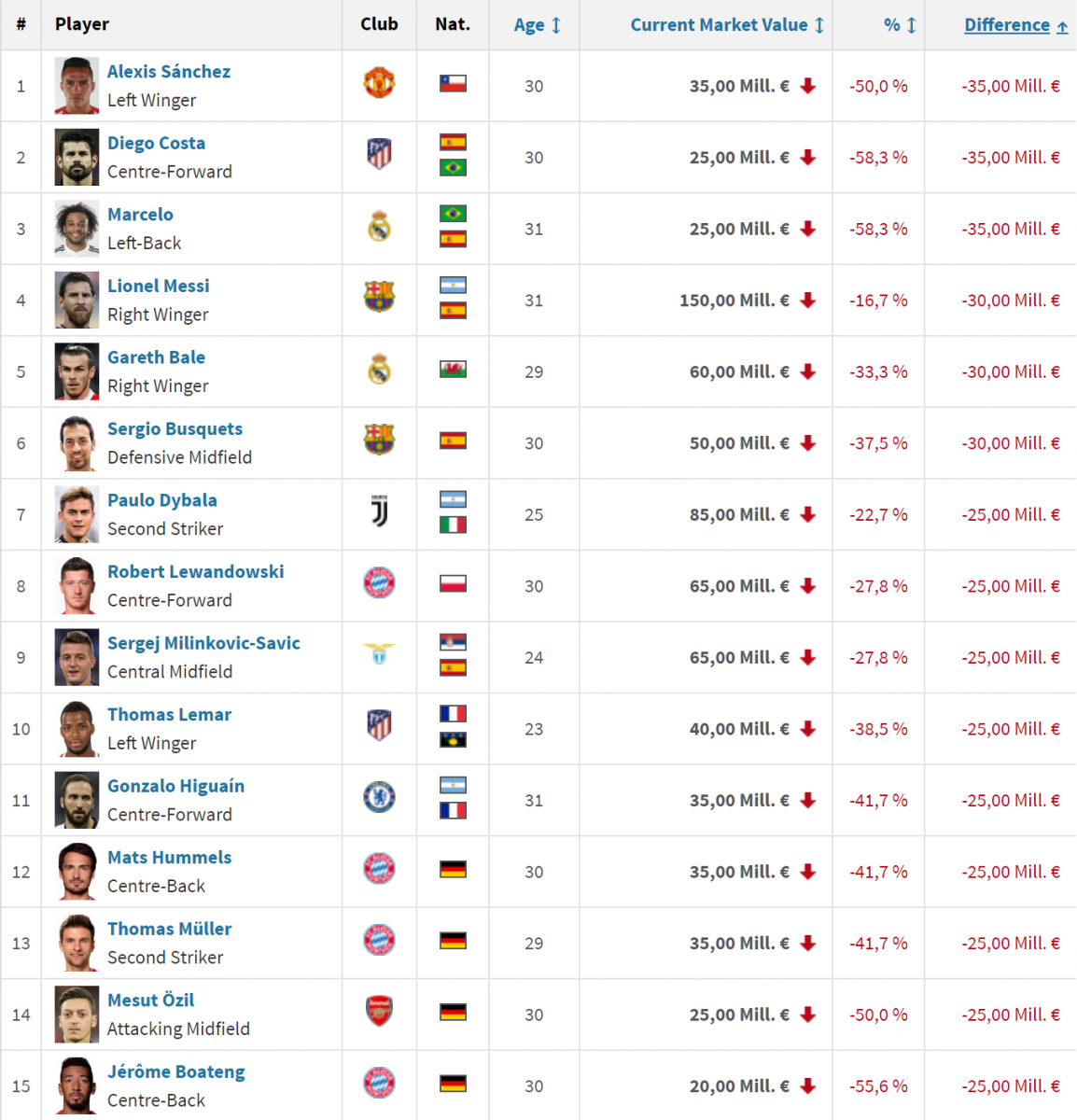
Task: Open Lionel Messi's player profile link
Action: click(159, 286)
